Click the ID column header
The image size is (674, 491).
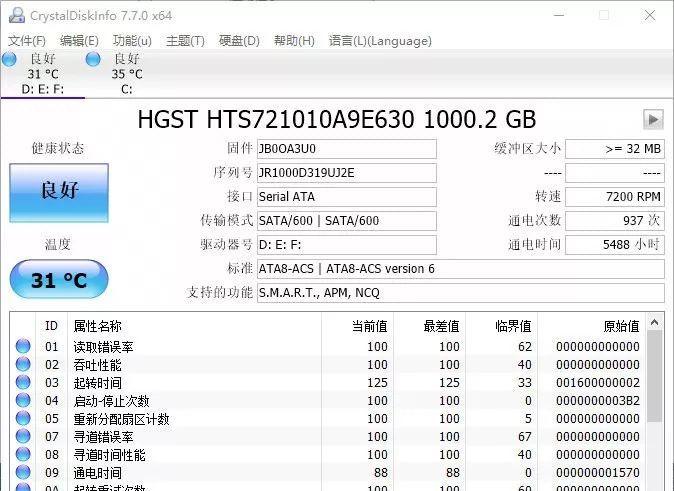click(51, 326)
